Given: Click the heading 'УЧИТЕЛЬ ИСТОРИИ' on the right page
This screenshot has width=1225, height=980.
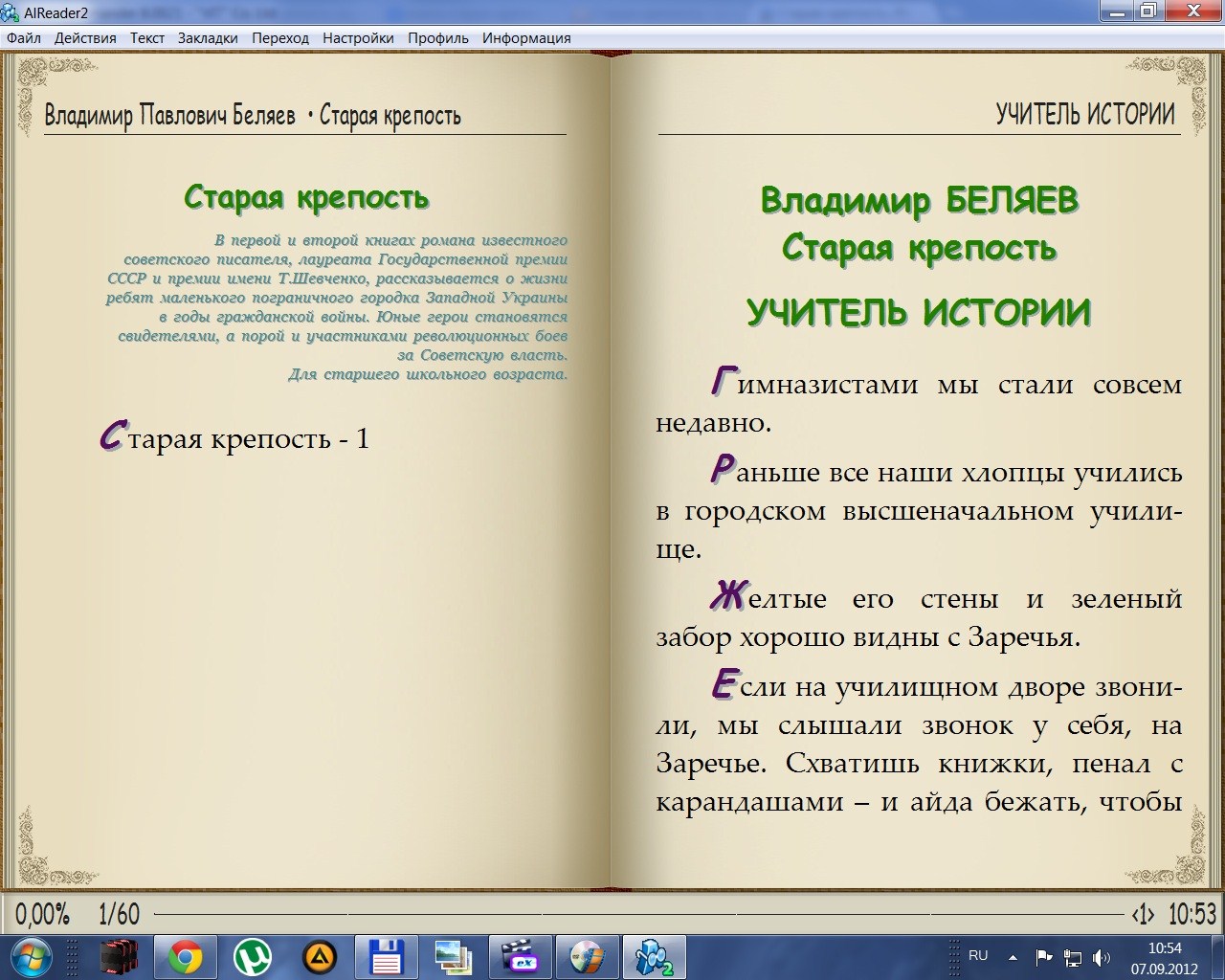Looking at the screenshot, I should click(x=918, y=313).
